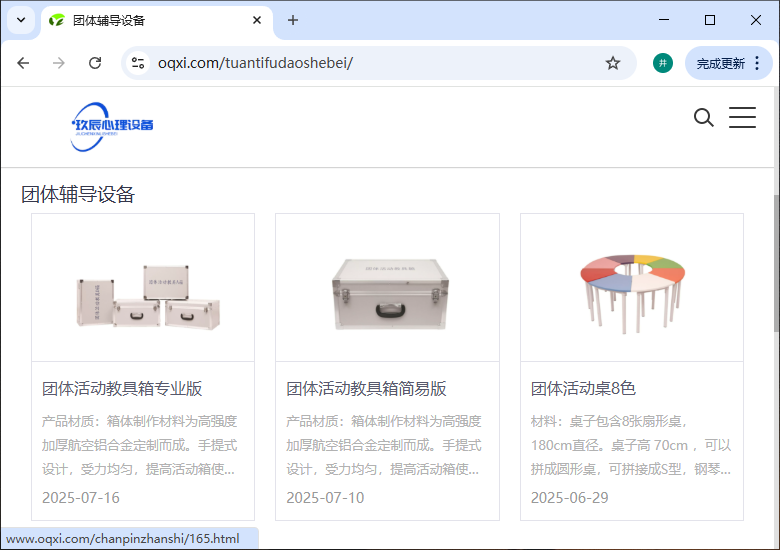780x550 pixels.
Task: Click the 完成更新 button
Action: coord(720,64)
